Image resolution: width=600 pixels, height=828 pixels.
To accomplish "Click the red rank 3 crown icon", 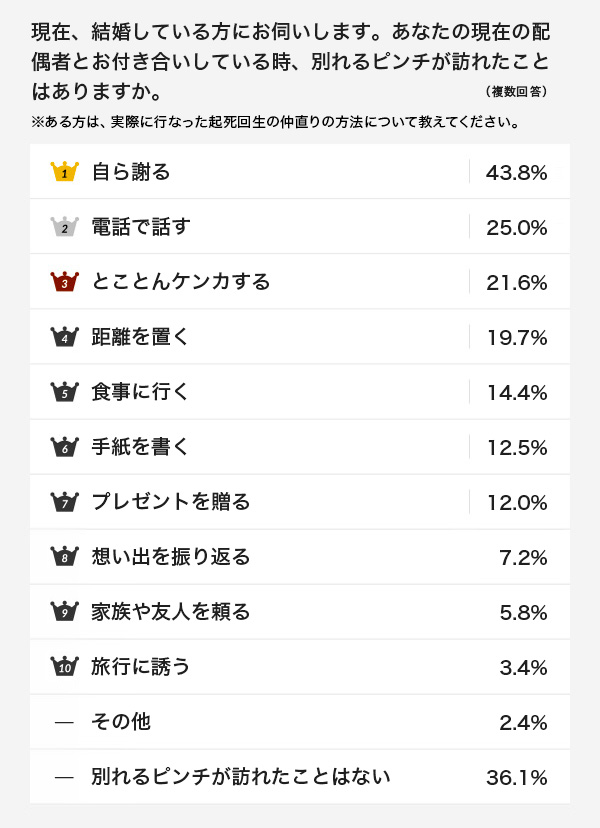I will [x=64, y=281].
